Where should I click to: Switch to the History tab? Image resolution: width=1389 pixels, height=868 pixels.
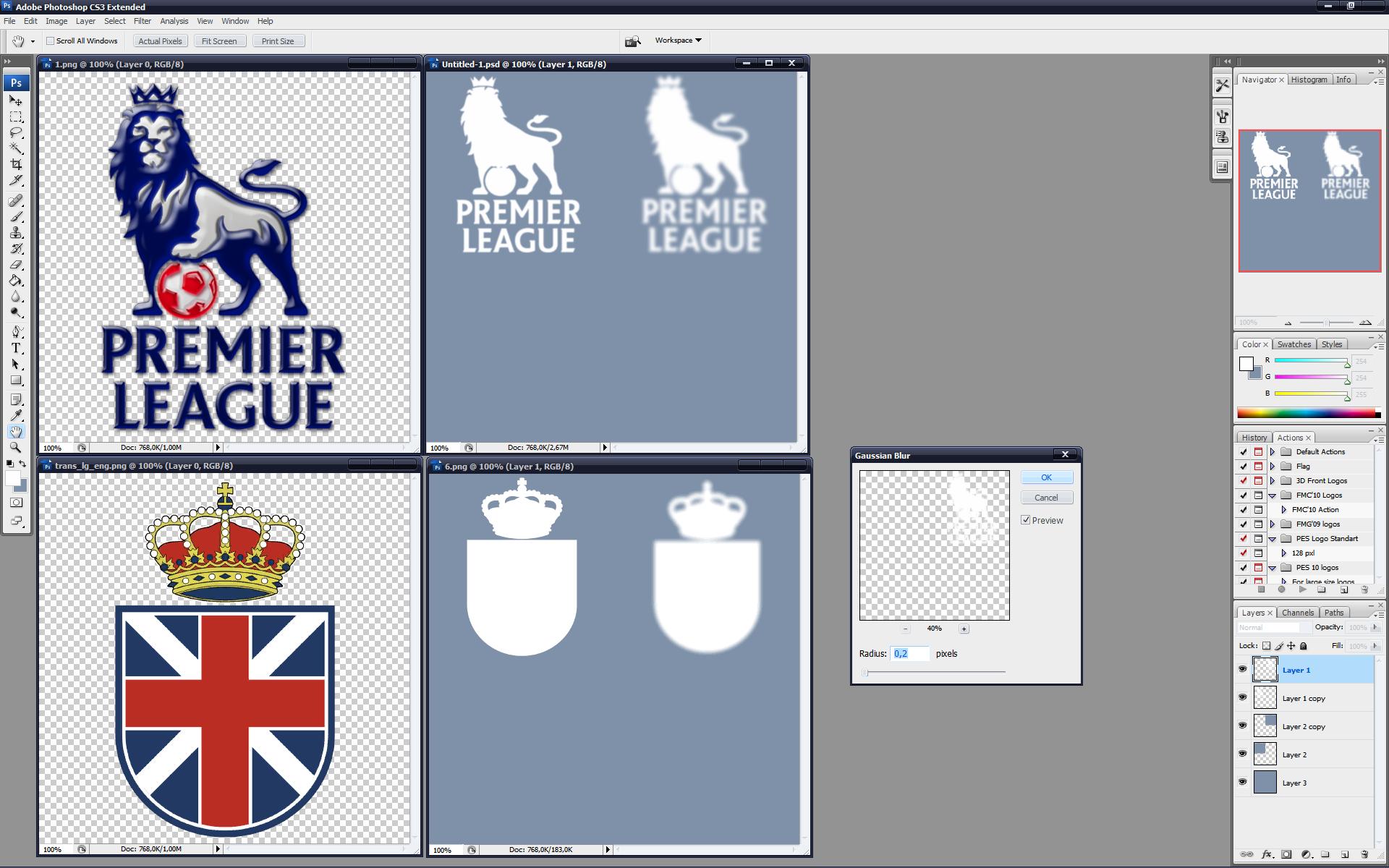[1254, 438]
